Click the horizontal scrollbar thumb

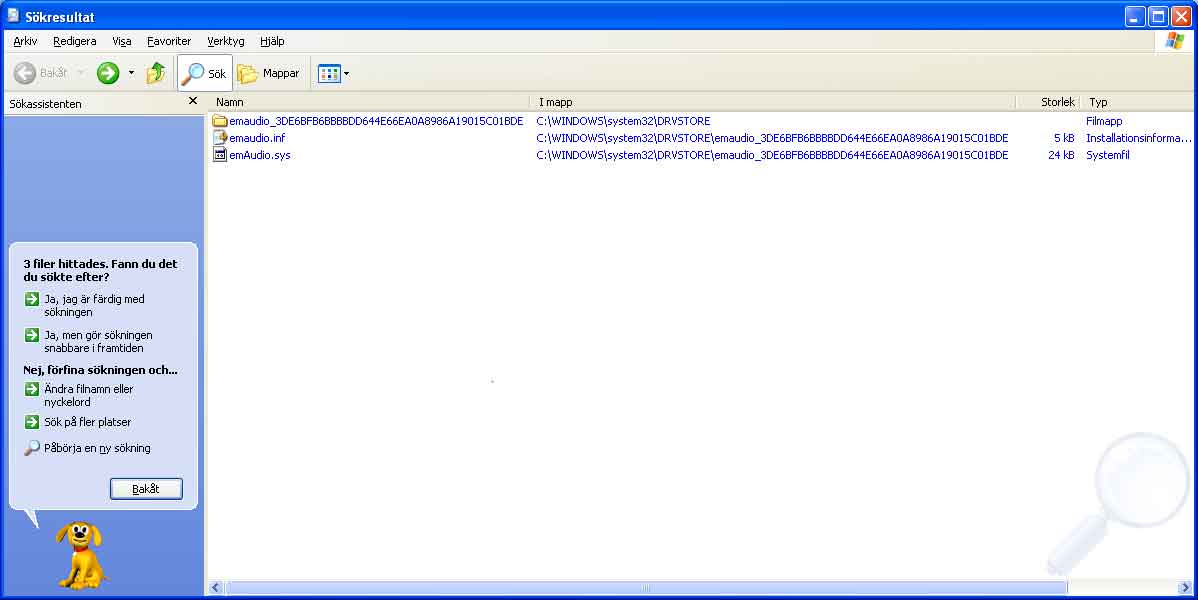pos(646,588)
